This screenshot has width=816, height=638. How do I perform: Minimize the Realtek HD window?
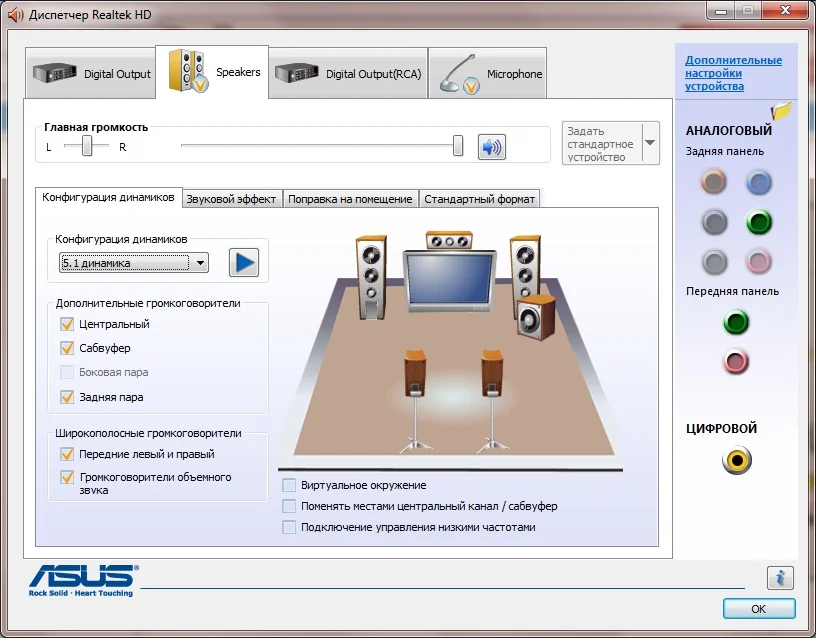tap(721, 10)
